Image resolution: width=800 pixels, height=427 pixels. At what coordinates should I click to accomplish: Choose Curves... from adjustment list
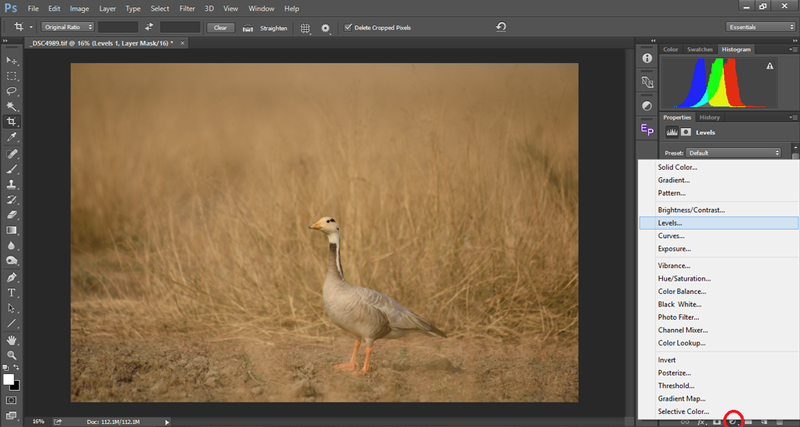[671, 236]
